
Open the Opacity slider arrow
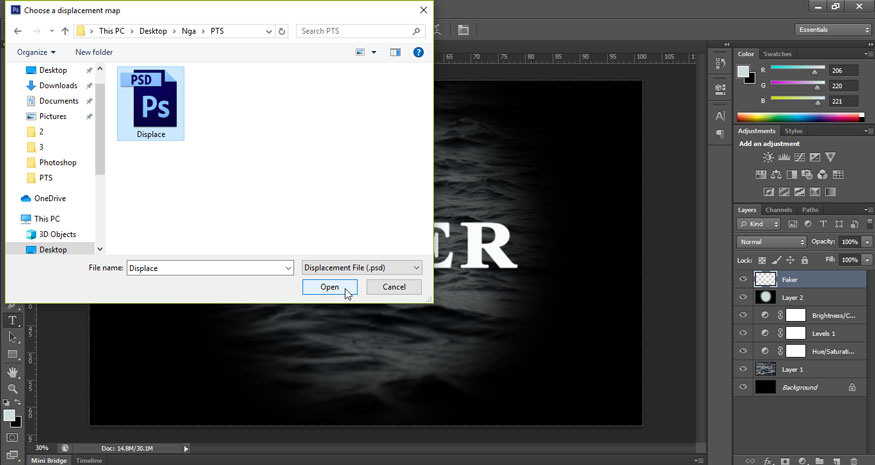pos(867,242)
